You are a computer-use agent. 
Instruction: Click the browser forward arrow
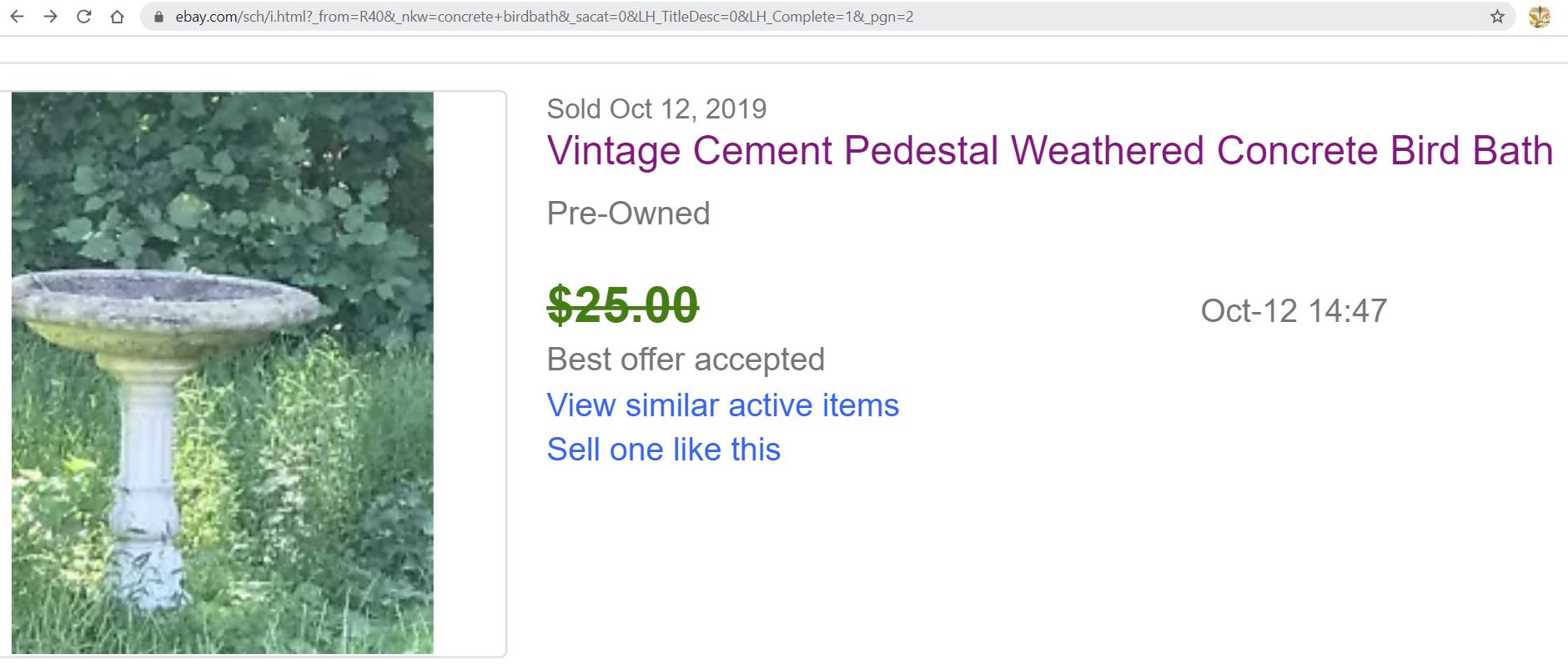(x=51, y=17)
